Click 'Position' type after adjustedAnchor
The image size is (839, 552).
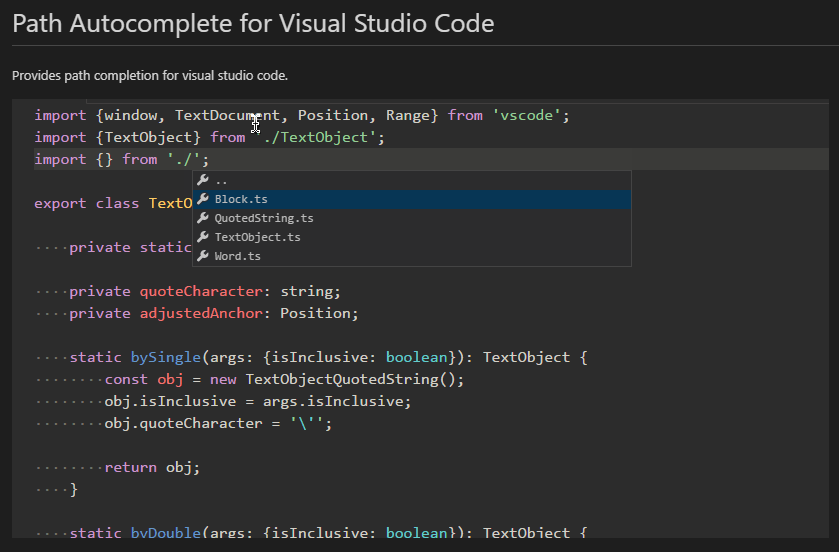315,313
